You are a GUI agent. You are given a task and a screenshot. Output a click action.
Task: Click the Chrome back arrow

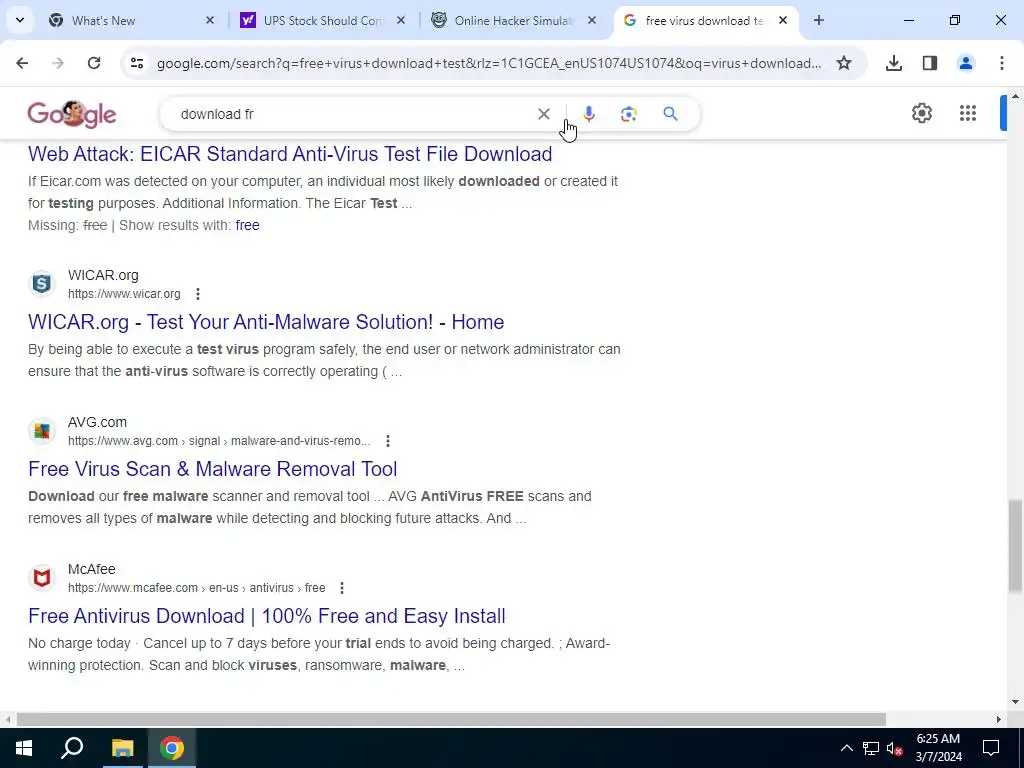(x=22, y=63)
